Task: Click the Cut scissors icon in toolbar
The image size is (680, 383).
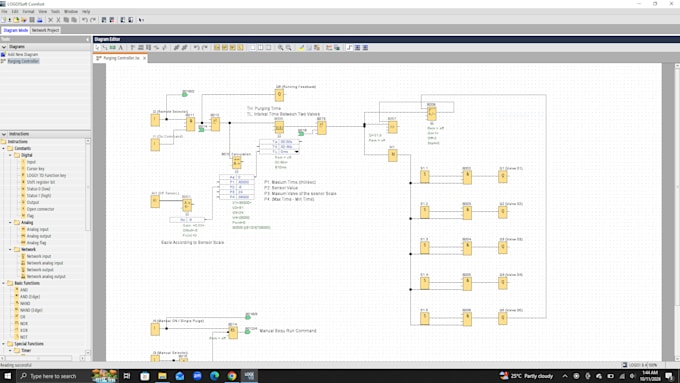Action: [58, 20]
